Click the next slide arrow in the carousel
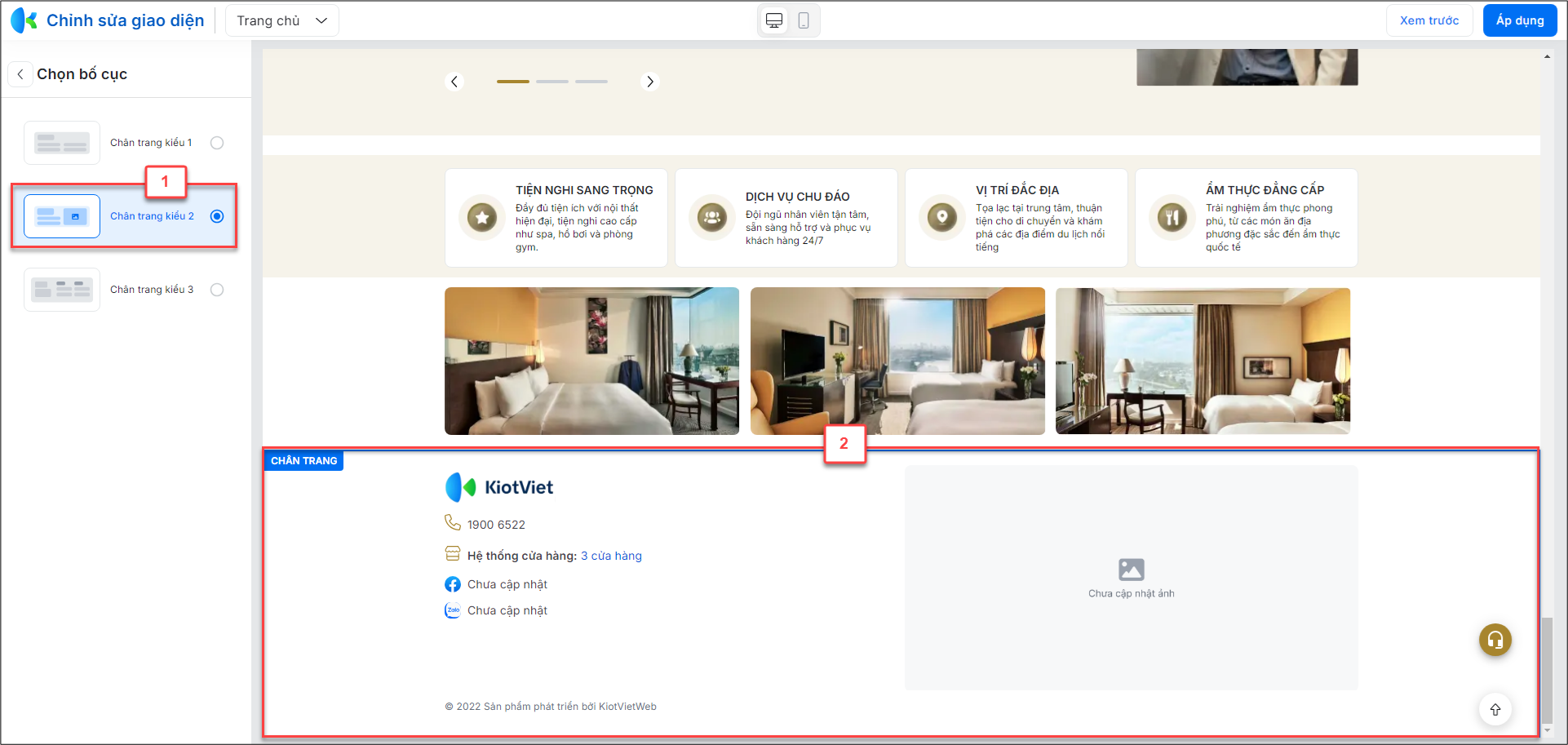This screenshot has height=745, width=1568. coord(649,82)
